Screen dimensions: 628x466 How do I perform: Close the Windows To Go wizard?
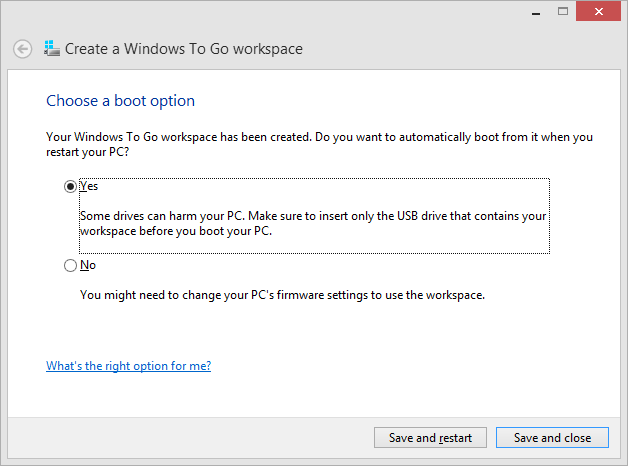tap(598, 10)
